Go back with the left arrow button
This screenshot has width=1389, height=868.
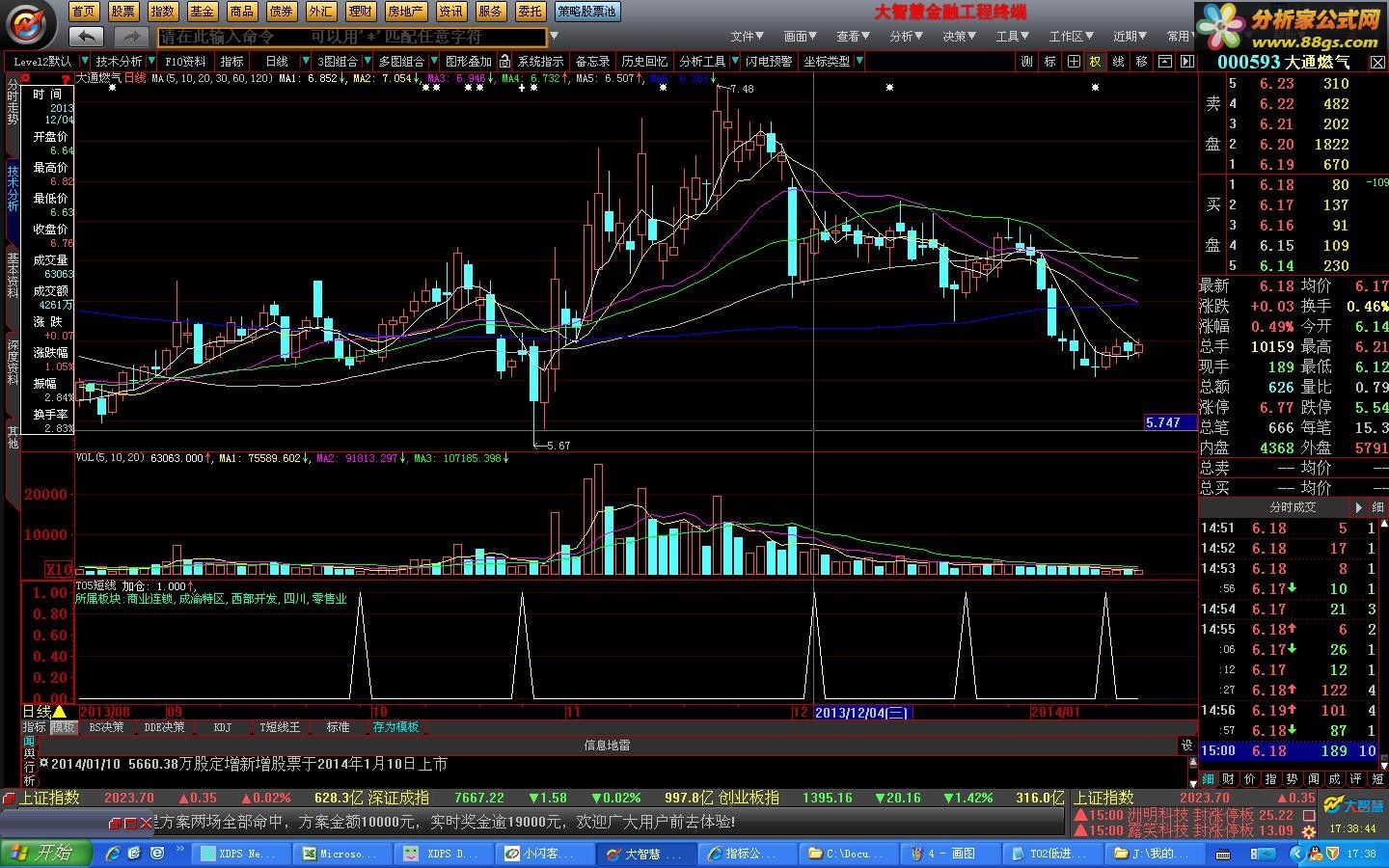(87, 37)
